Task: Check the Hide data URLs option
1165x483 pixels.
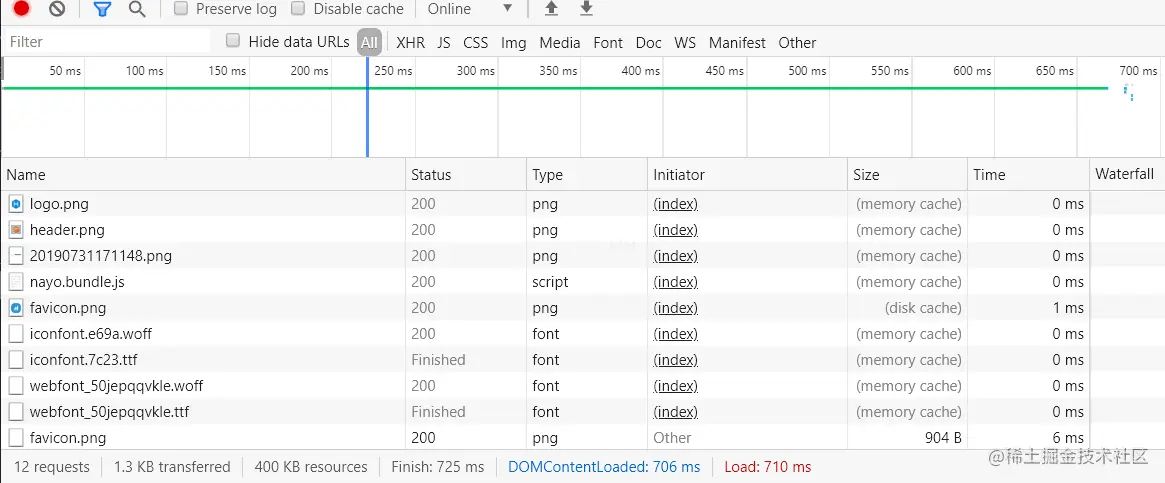Action: pos(233,41)
